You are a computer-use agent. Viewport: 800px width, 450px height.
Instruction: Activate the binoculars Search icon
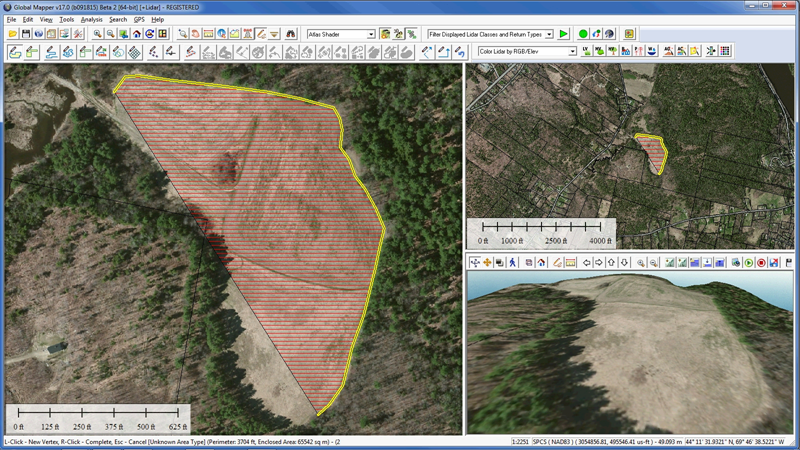tap(290, 34)
